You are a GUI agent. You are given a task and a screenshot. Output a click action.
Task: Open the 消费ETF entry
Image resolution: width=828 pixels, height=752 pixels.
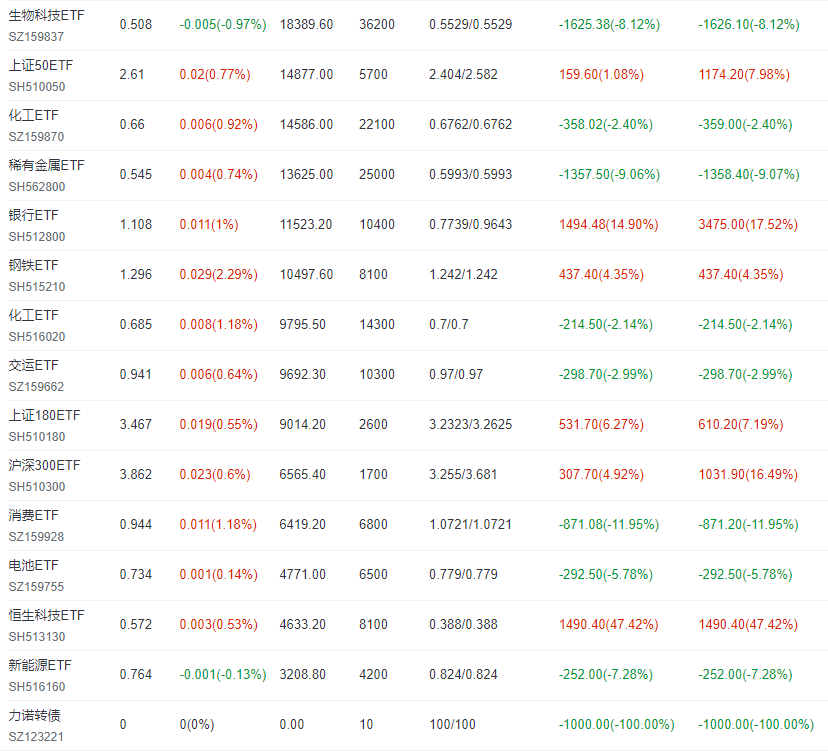(33, 515)
